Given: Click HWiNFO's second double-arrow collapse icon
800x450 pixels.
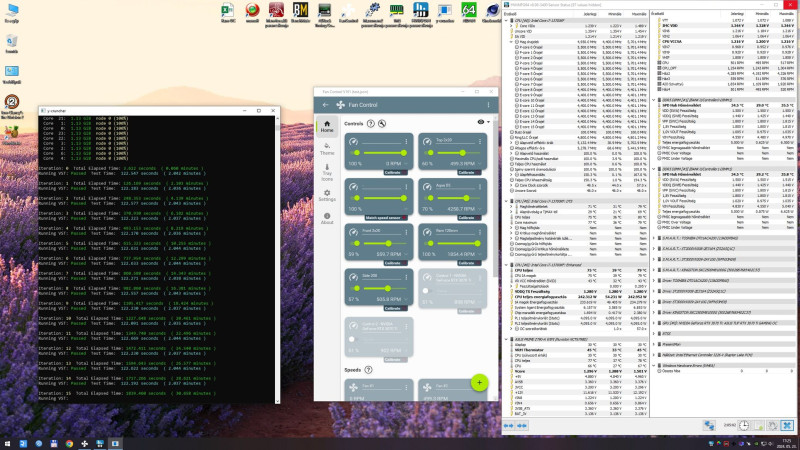Looking at the screenshot, I should pyautogui.click(x=522, y=426).
